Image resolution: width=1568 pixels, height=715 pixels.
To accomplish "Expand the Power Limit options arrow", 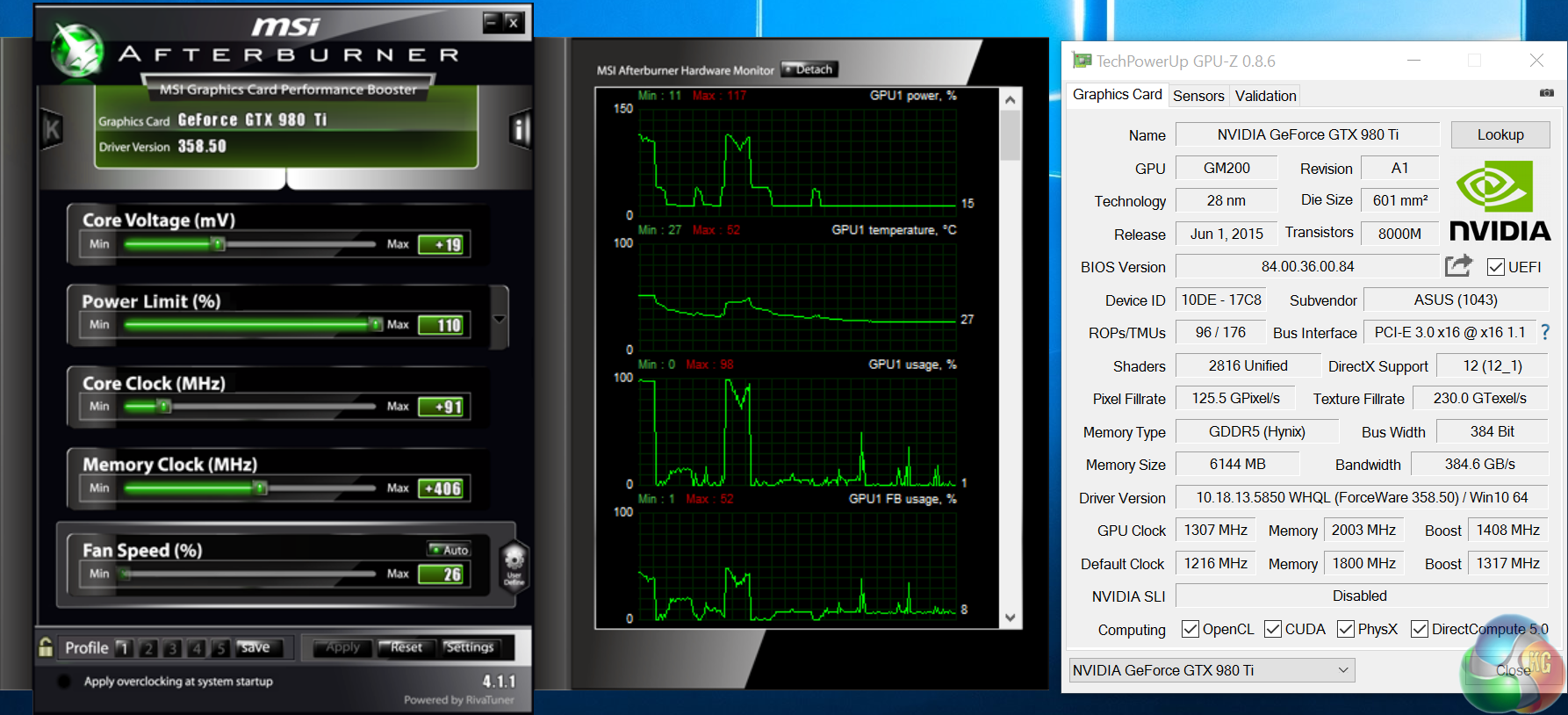I will click(x=500, y=319).
